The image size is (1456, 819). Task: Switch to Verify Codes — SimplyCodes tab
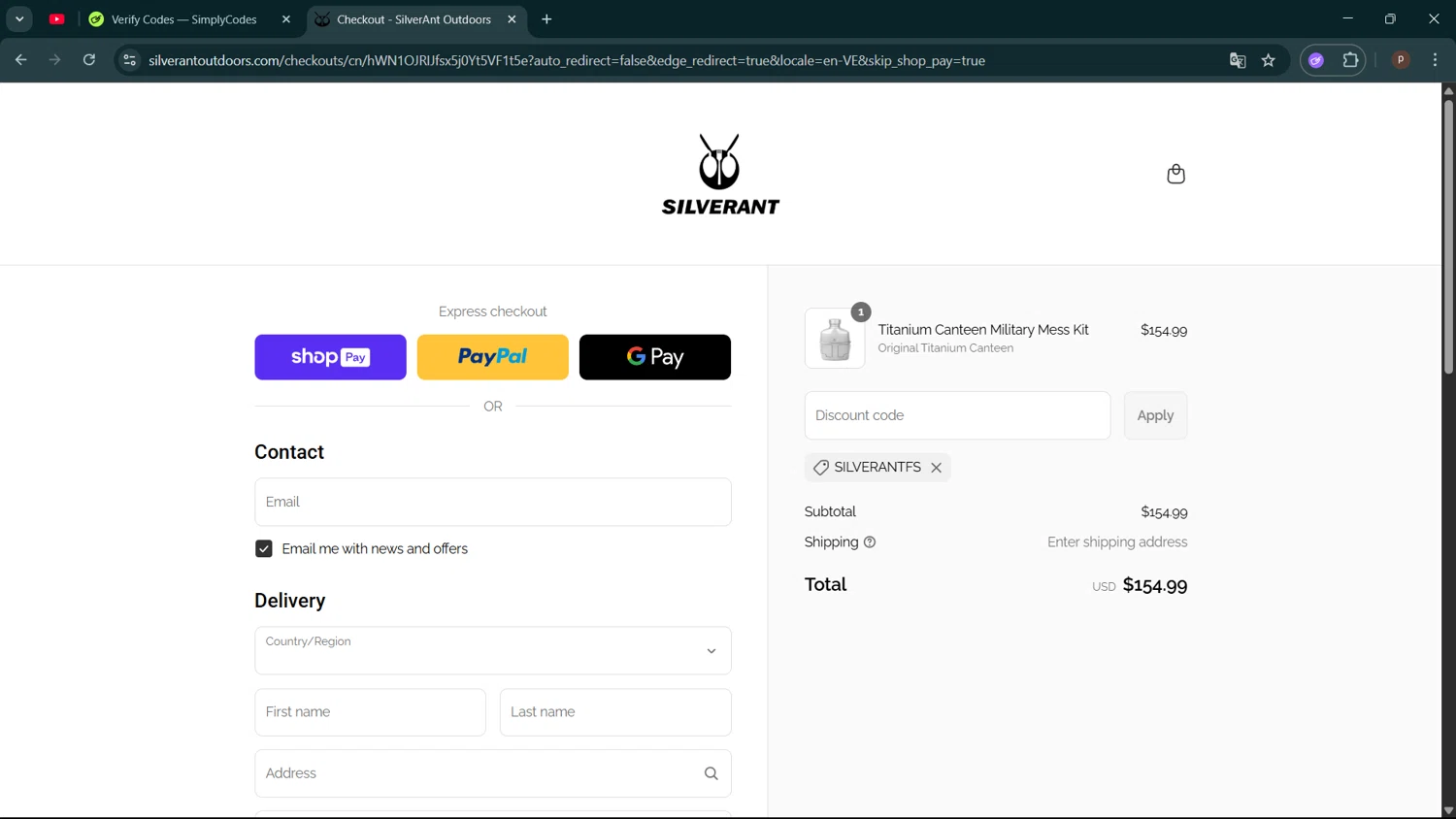coord(183,19)
